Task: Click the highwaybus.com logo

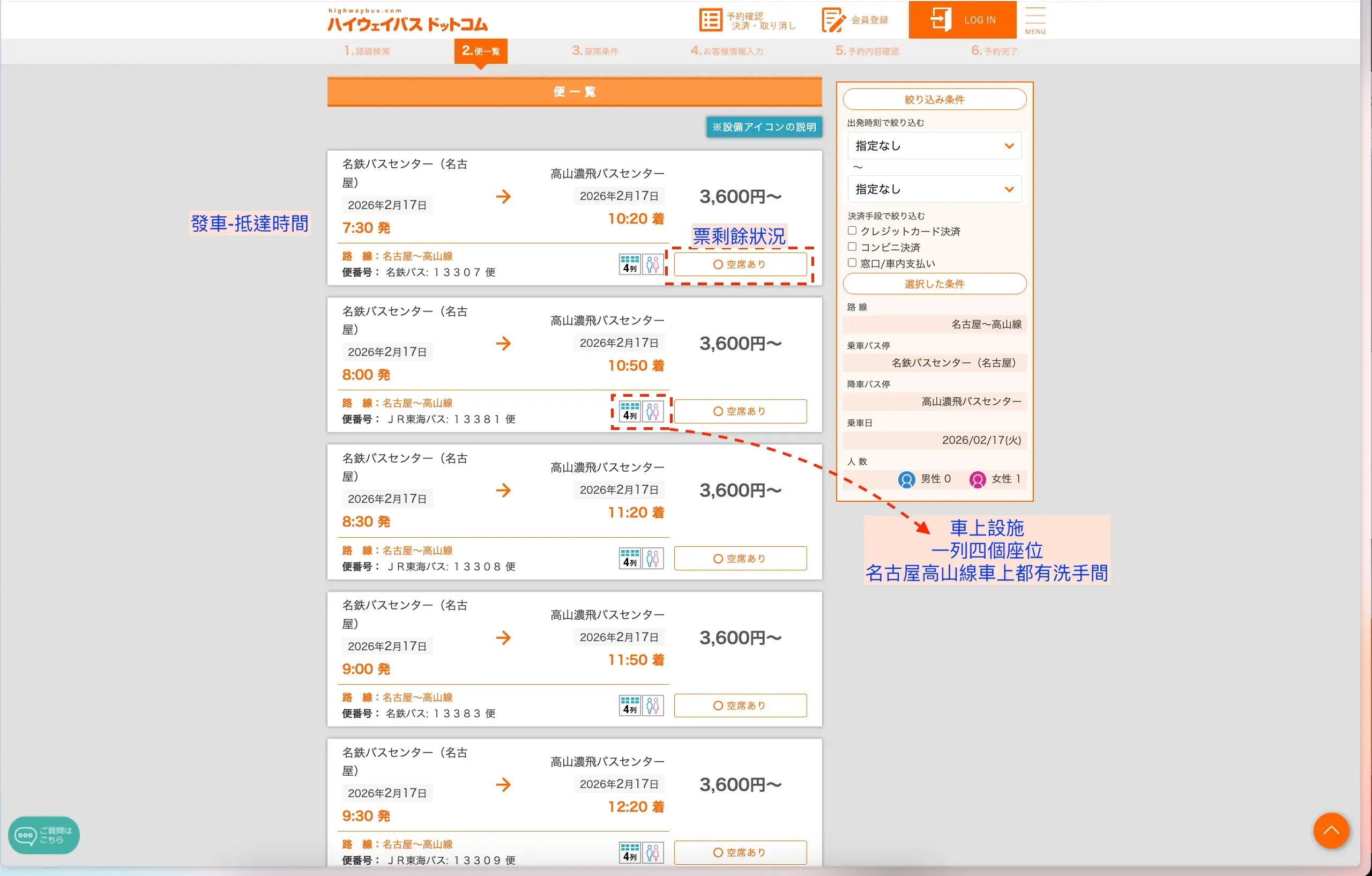Action: (x=407, y=20)
